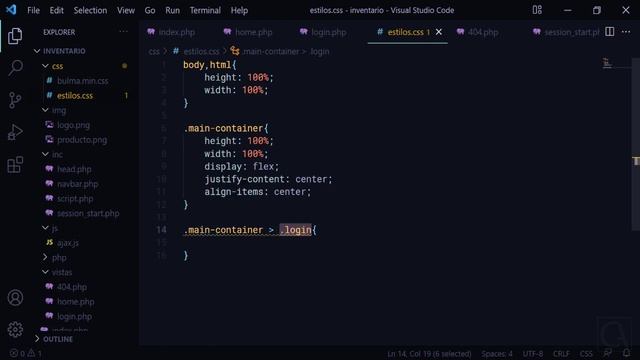640x360 pixels.
Task: Open the Help menu
Action: pyautogui.click(x=239, y=10)
